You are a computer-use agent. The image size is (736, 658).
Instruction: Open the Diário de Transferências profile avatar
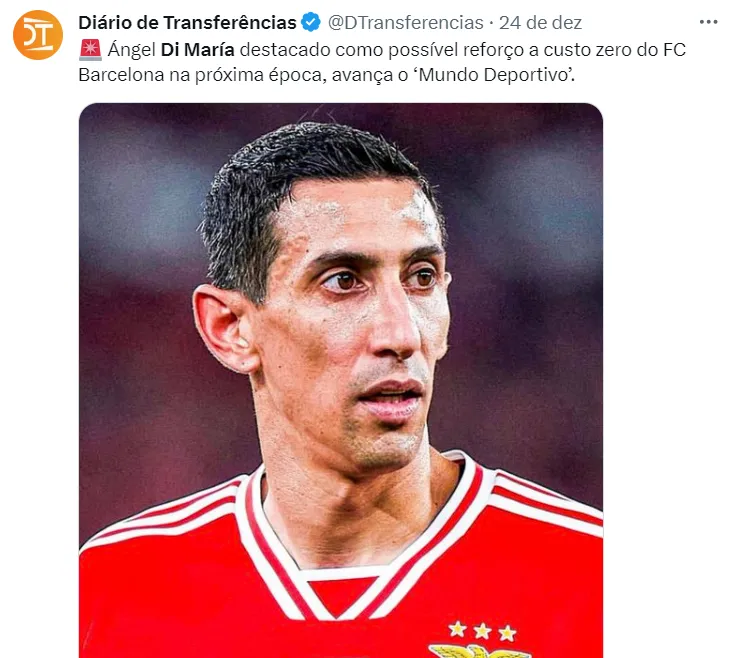[38, 35]
